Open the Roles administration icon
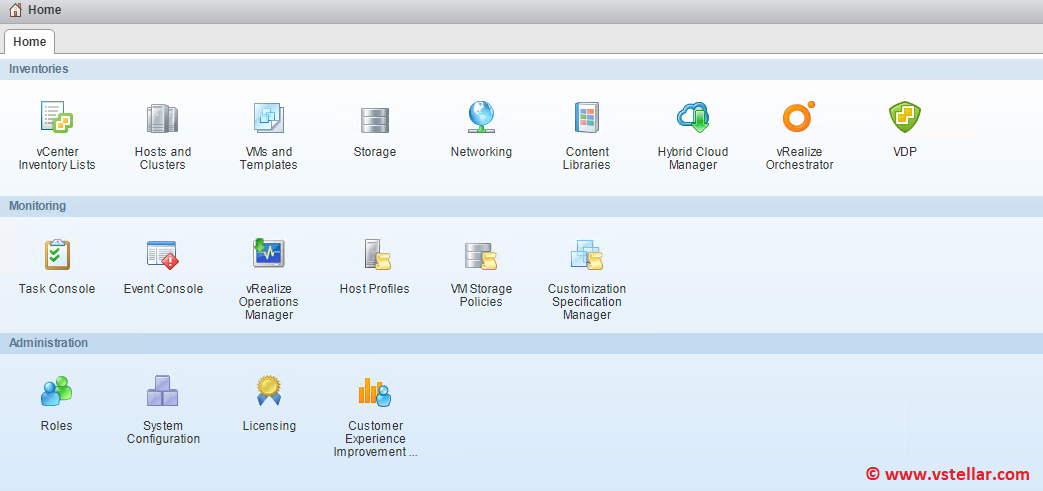The image size is (1043, 491). click(x=57, y=391)
